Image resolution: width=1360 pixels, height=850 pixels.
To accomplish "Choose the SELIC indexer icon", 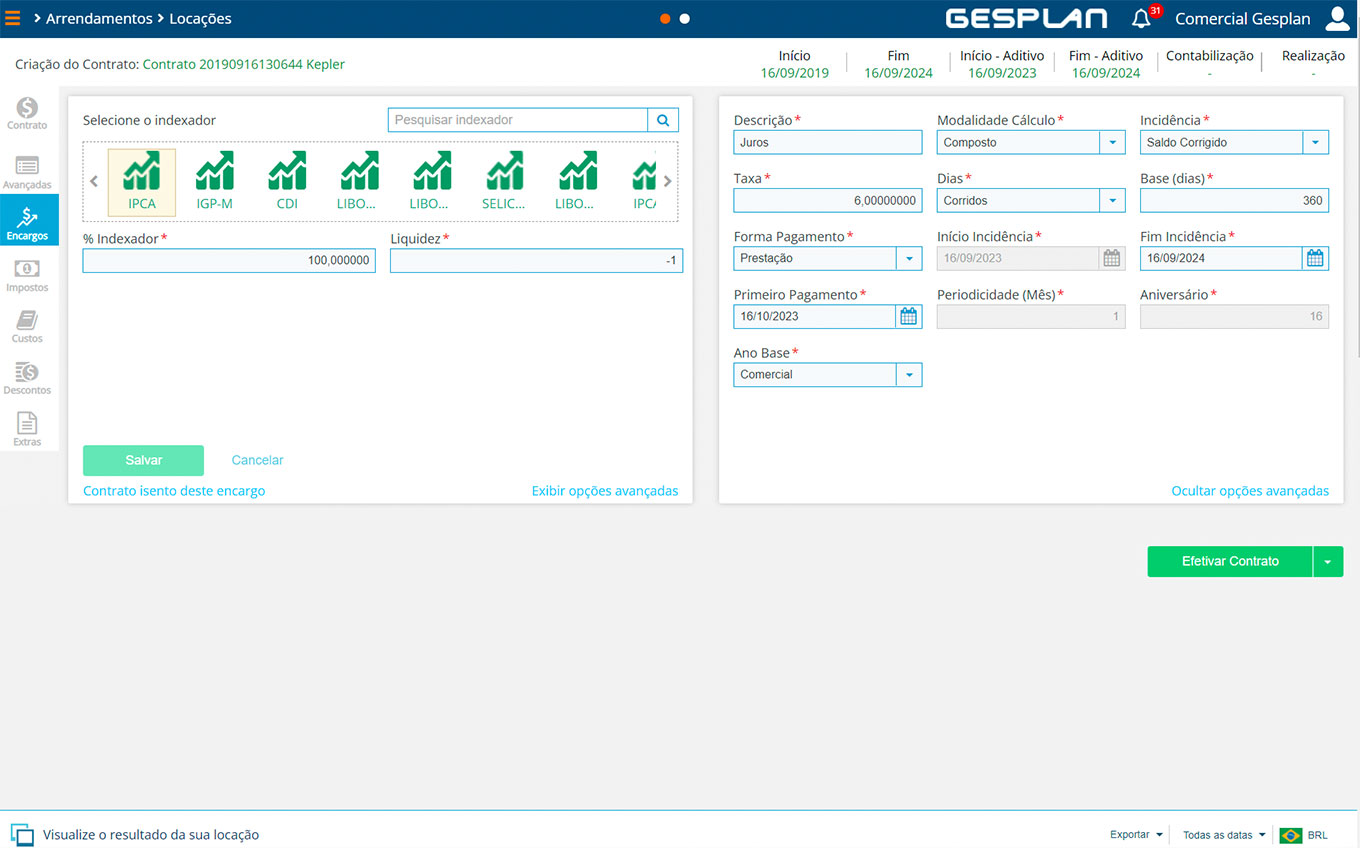I will pos(504,180).
